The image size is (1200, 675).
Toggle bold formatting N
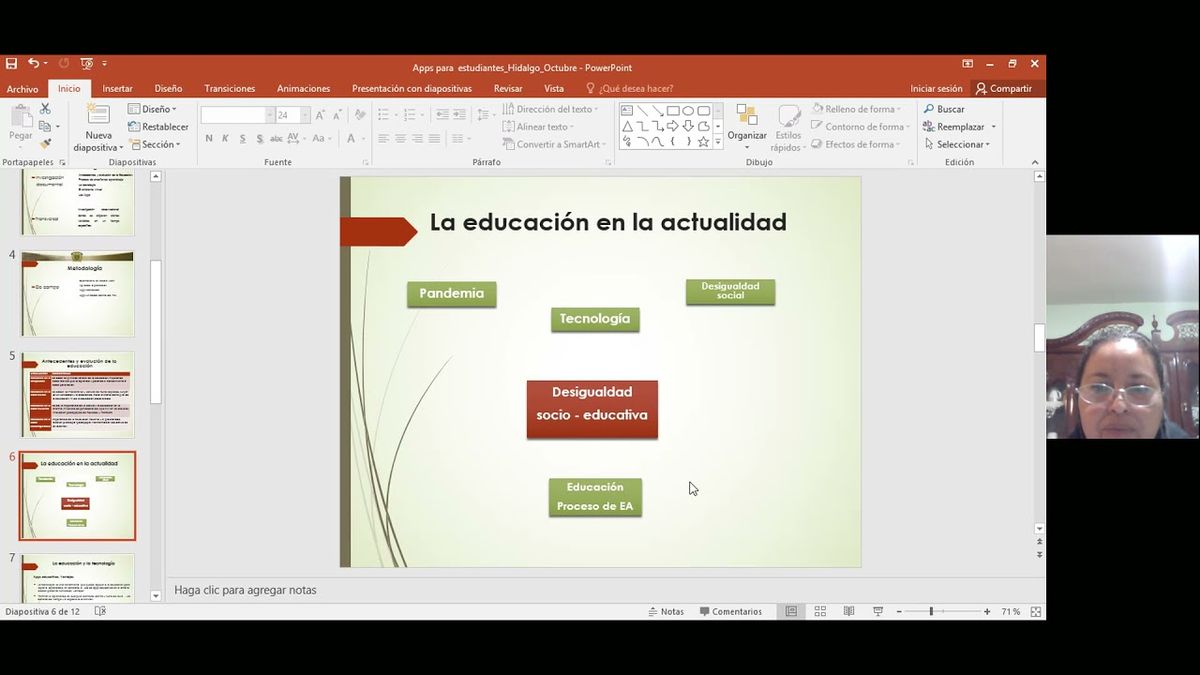[209, 139]
